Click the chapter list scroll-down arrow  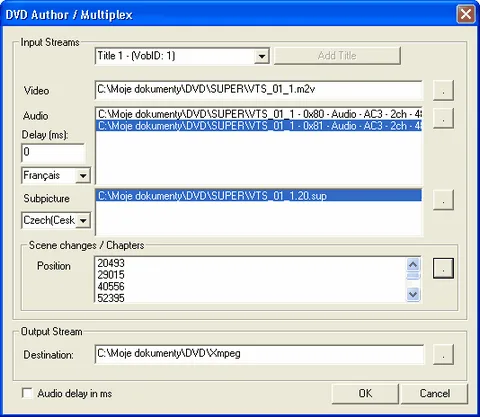413,294
